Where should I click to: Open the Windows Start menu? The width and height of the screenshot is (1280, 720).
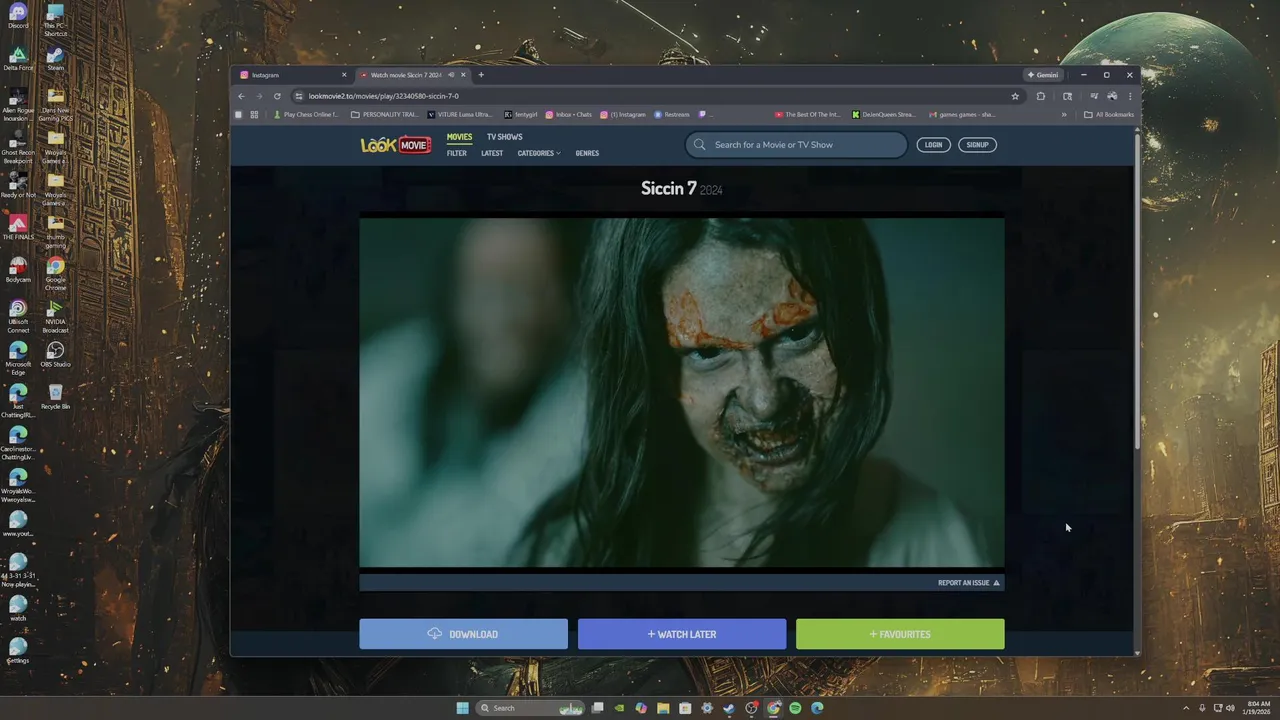click(x=462, y=708)
